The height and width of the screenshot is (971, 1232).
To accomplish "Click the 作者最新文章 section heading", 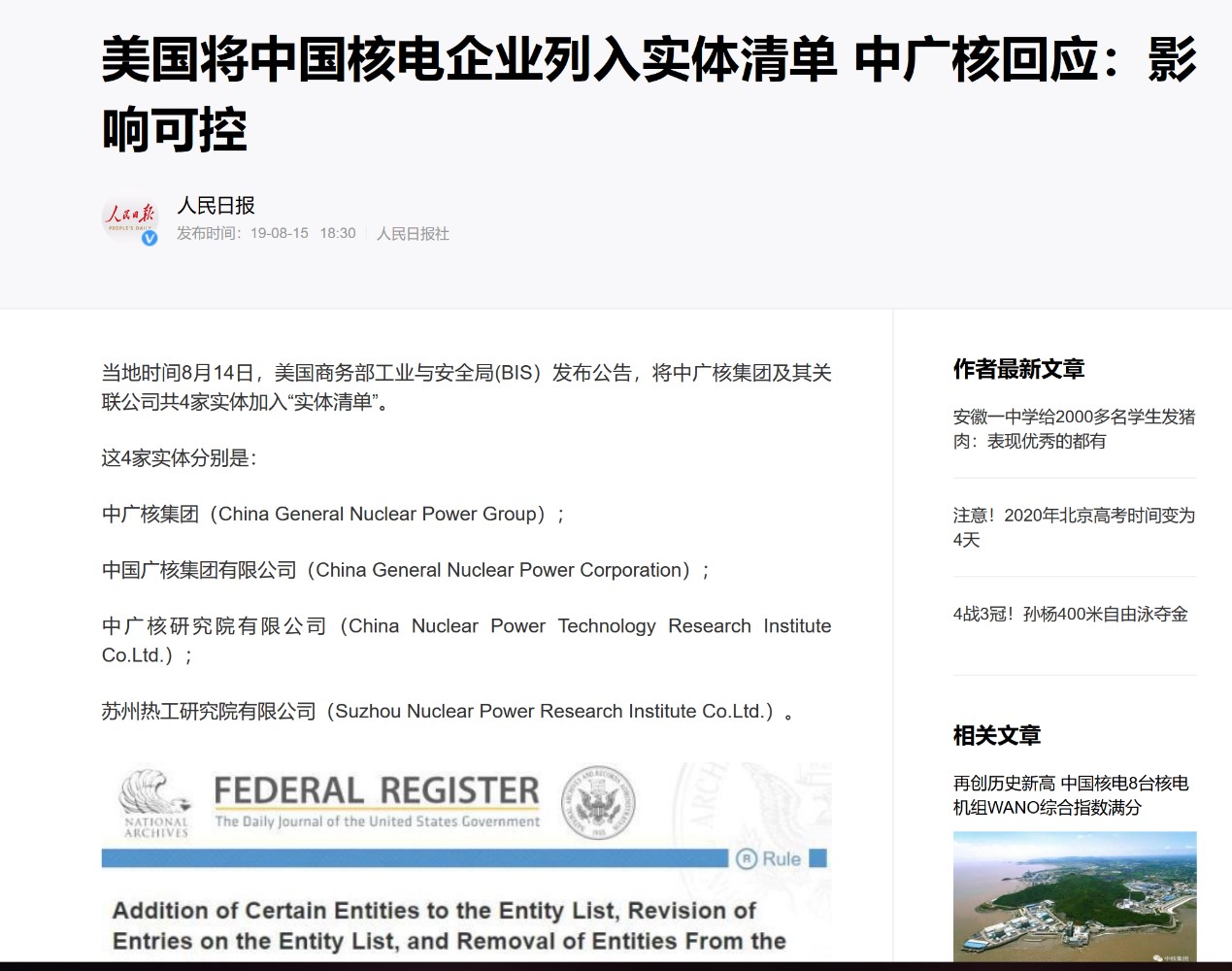I will tap(1018, 369).
